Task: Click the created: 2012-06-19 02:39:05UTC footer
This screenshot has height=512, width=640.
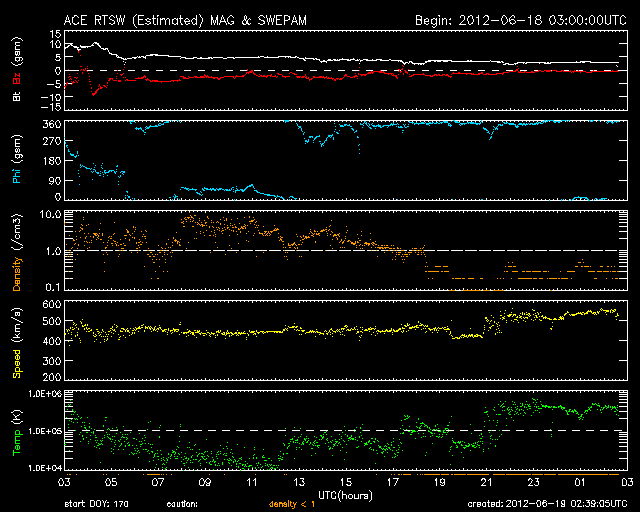Action: (x=547, y=505)
